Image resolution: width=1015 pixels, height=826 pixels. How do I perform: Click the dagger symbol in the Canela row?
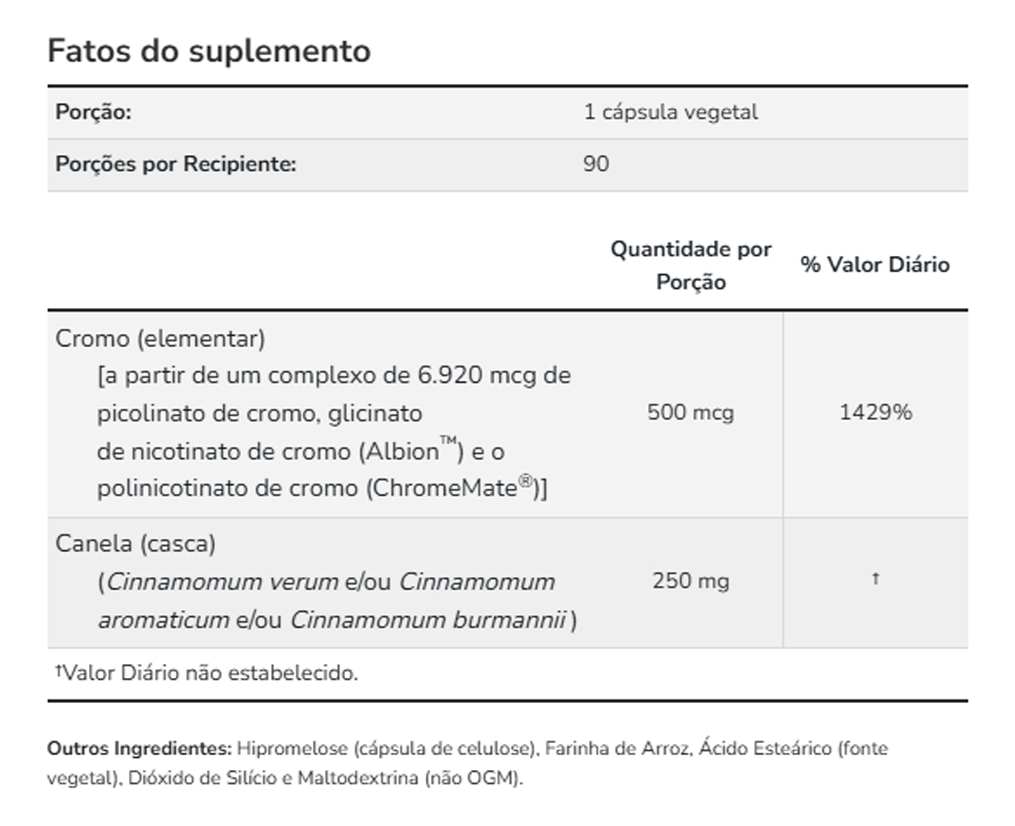pos(875,579)
